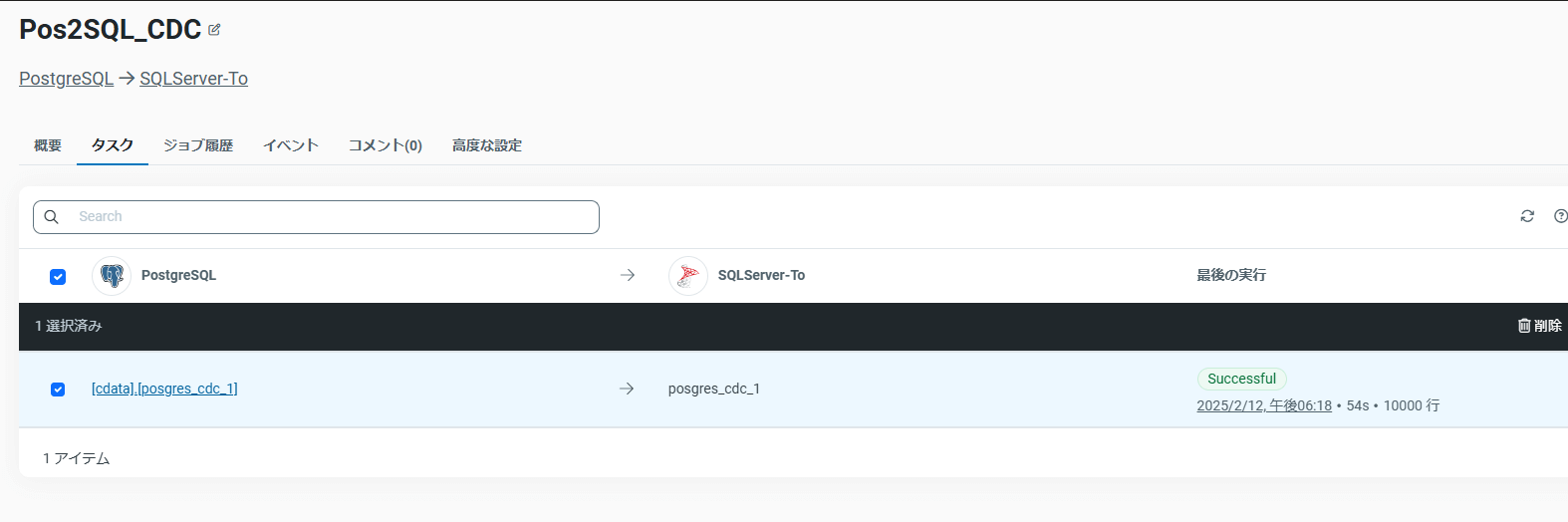
Task: Go to the コメント(0) tab
Action: point(386,145)
